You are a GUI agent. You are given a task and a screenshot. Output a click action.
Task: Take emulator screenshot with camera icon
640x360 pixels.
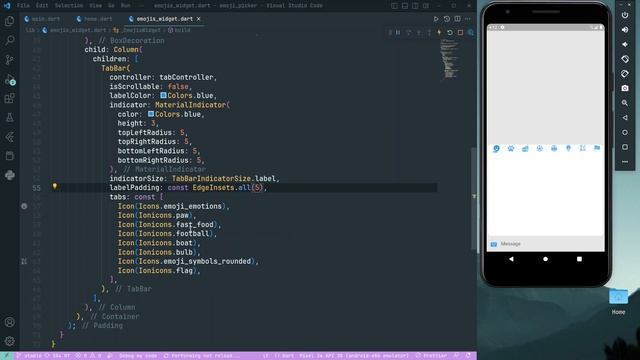625,88
